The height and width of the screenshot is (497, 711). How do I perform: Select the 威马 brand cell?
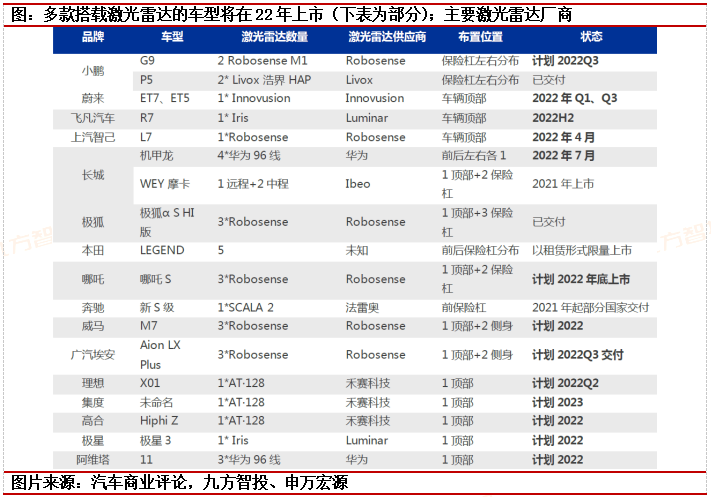click(93, 326)
